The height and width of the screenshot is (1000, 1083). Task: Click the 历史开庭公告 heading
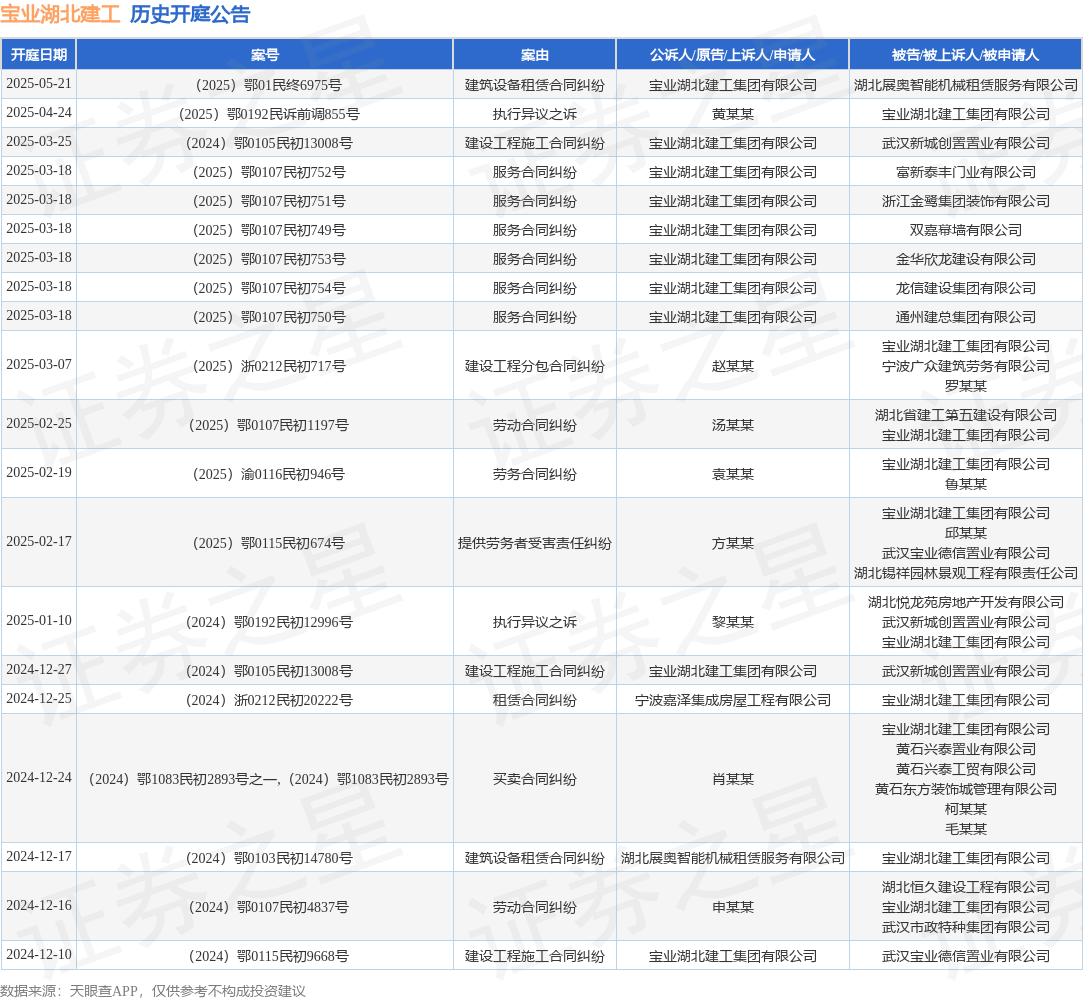(190, 15)
